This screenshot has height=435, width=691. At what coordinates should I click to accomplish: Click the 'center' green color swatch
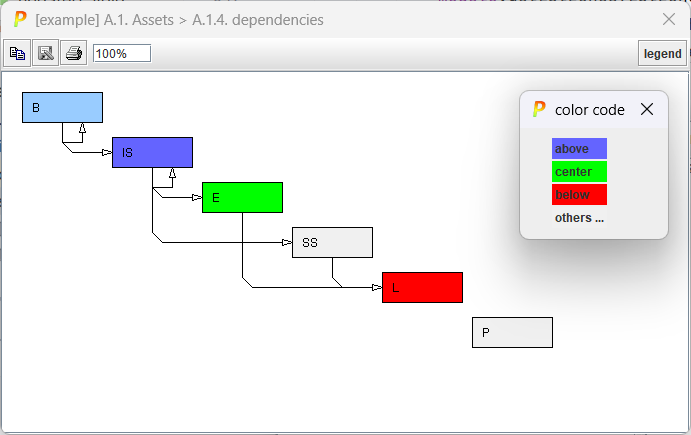(x=579, y=171)
